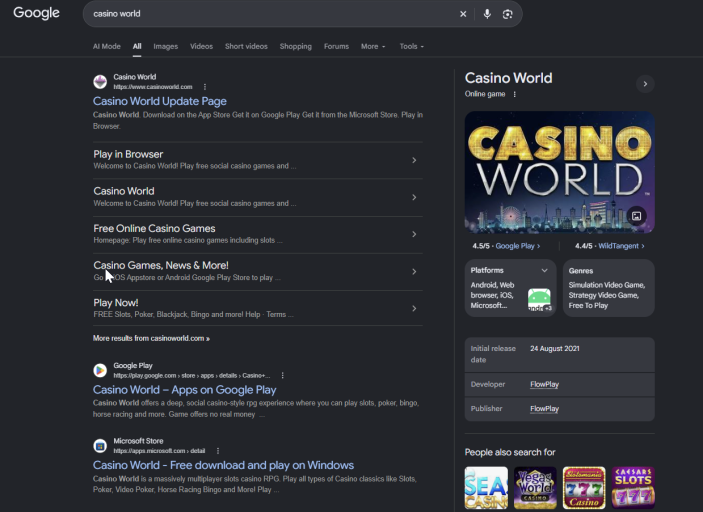Image resolution: width=703 pixels, height=512 pixels.
Task: Click the Casino World knowledge panel title
Action: pyautogui.click(x=508, y=78)
